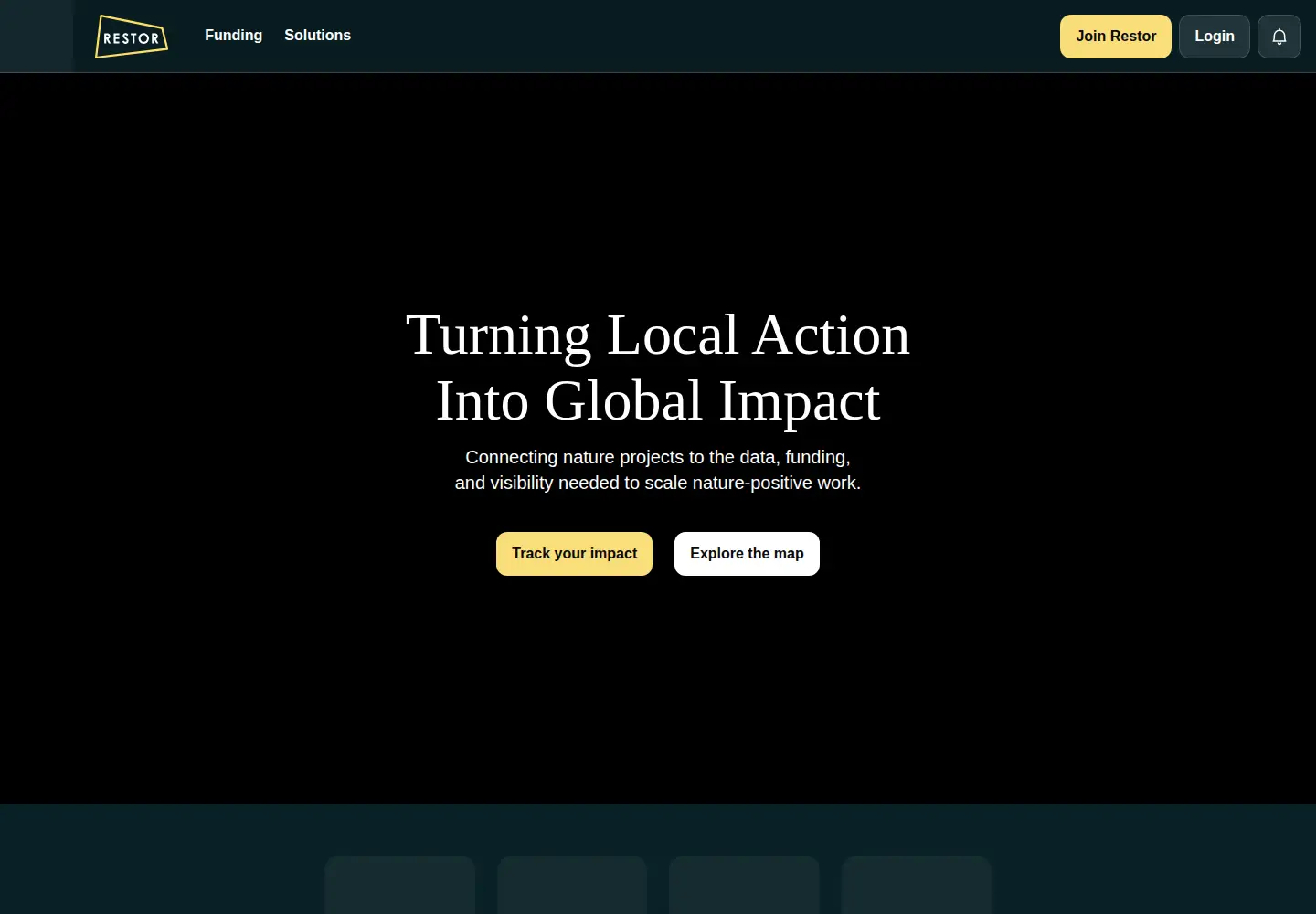
Task: Click Track your impact button
Action: (574, 554)
